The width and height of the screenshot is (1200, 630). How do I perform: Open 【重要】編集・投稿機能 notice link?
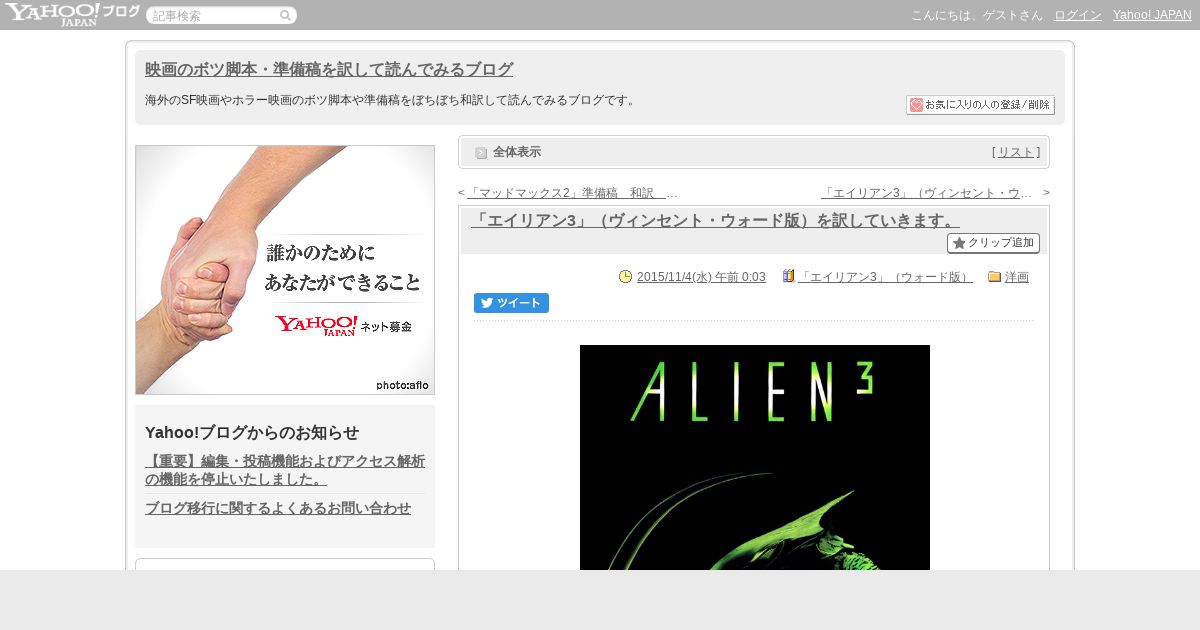tap(285, 470)
